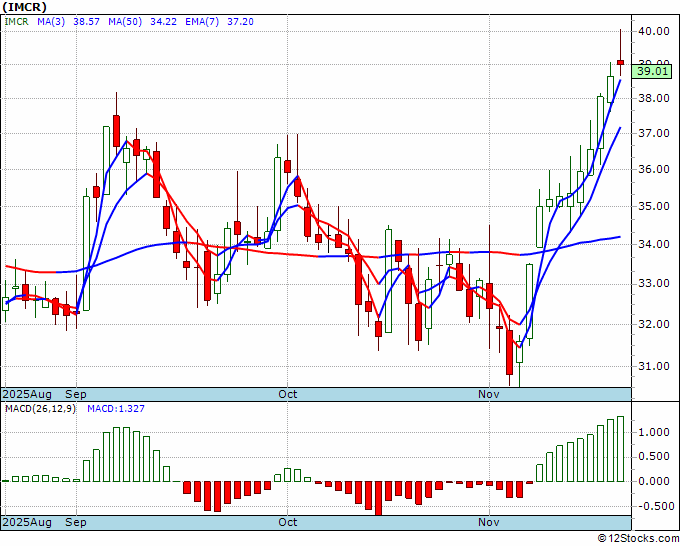Click the 2025Aug label on price chart axis
This screenshot has height=546, width=680.
pos(27,394)
